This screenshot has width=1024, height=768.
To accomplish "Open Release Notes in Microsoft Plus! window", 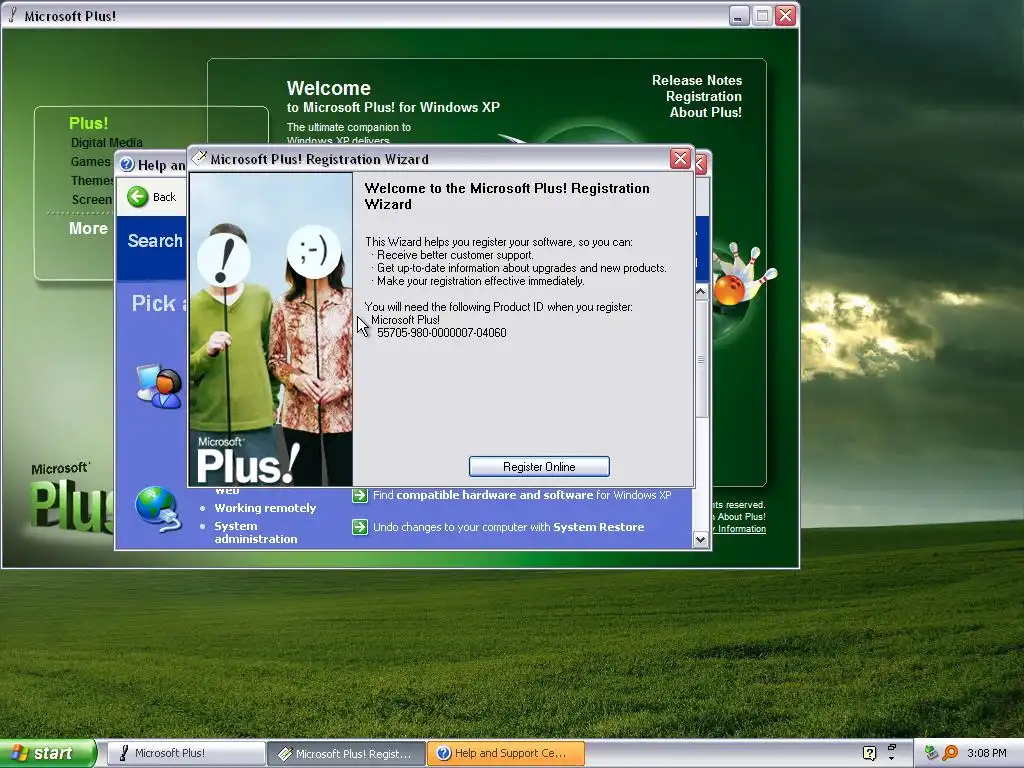I will 697,80.
